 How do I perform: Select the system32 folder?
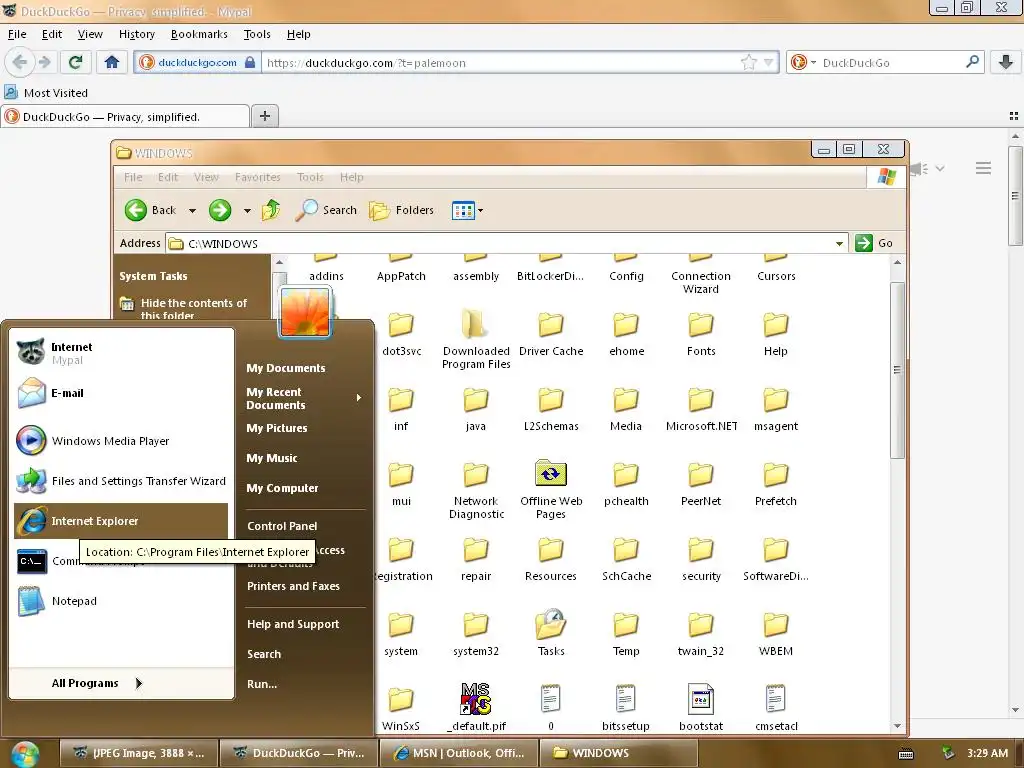click(475, 635)
